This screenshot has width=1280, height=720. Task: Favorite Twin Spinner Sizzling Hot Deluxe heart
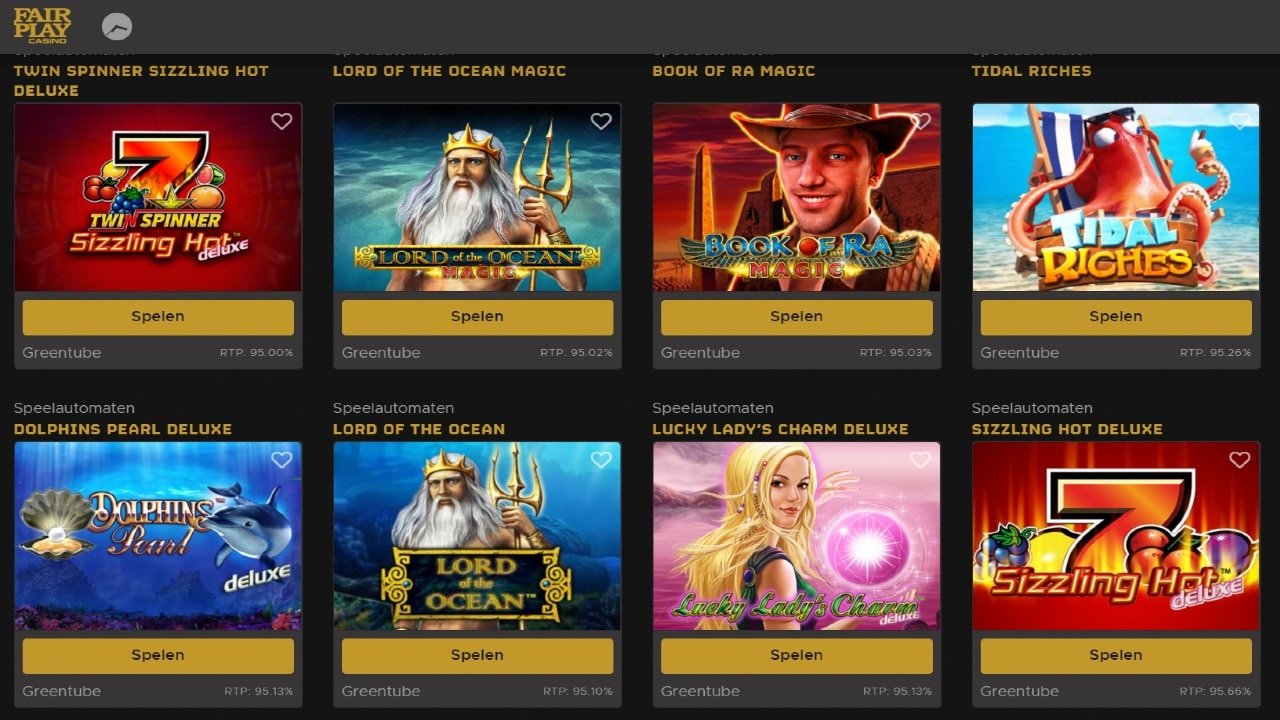pos(282,121)
